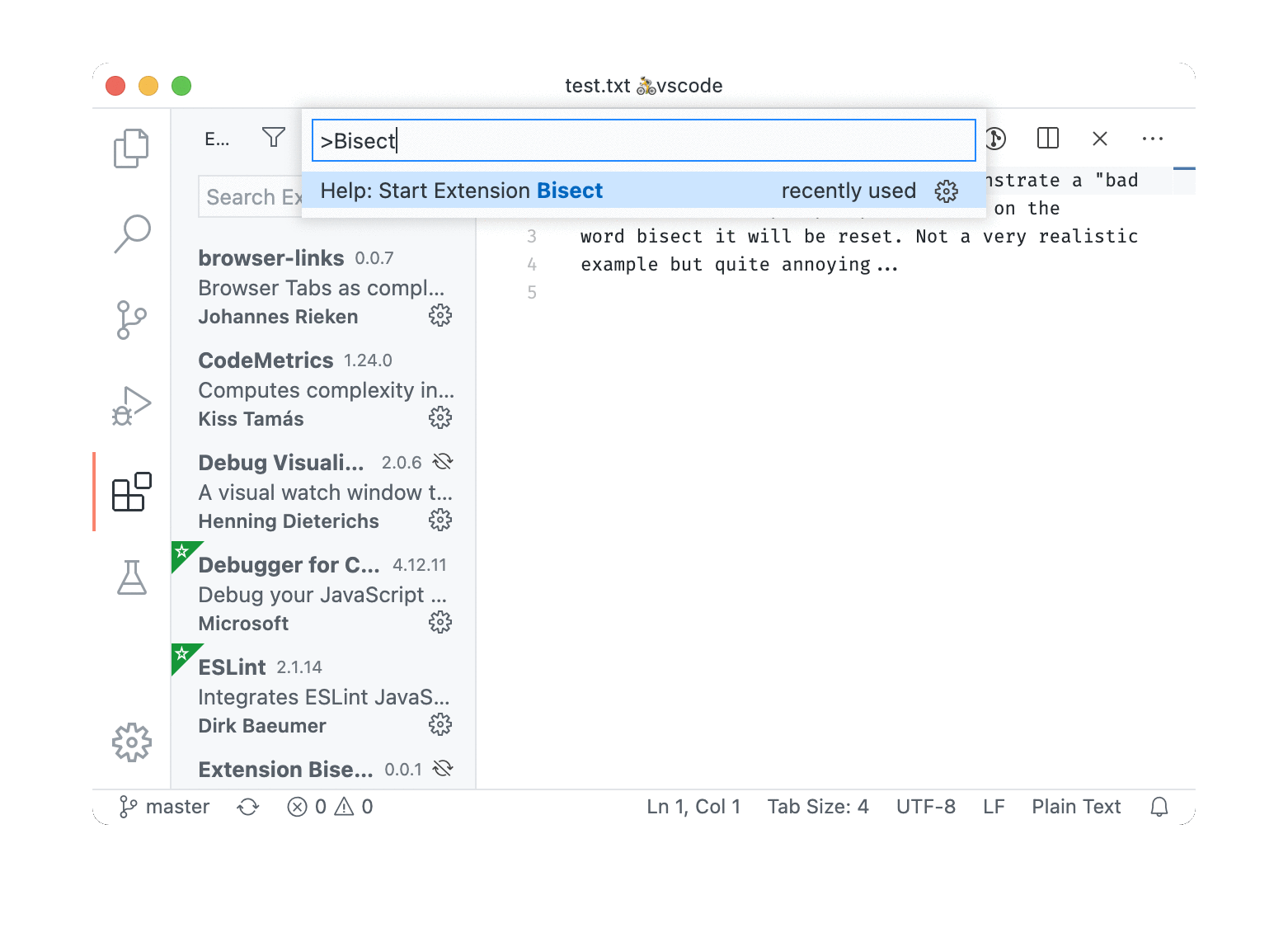This screenshot has height=947, width=1288.
Task: Click the keybinding gear next to recently used
Action: pyautogui.click(x=946, y=191)
